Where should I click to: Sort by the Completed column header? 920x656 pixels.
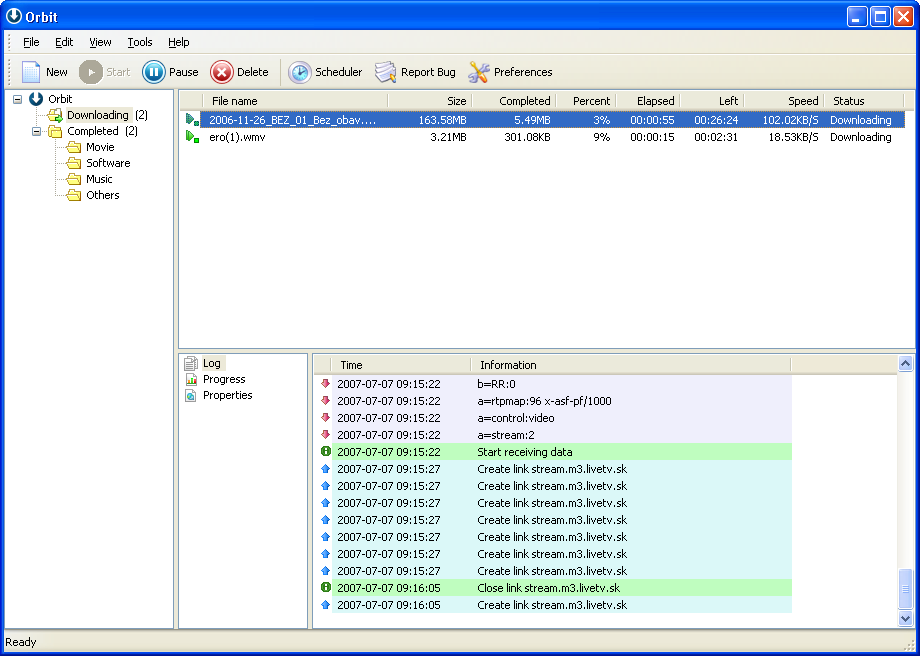[513, 101]
